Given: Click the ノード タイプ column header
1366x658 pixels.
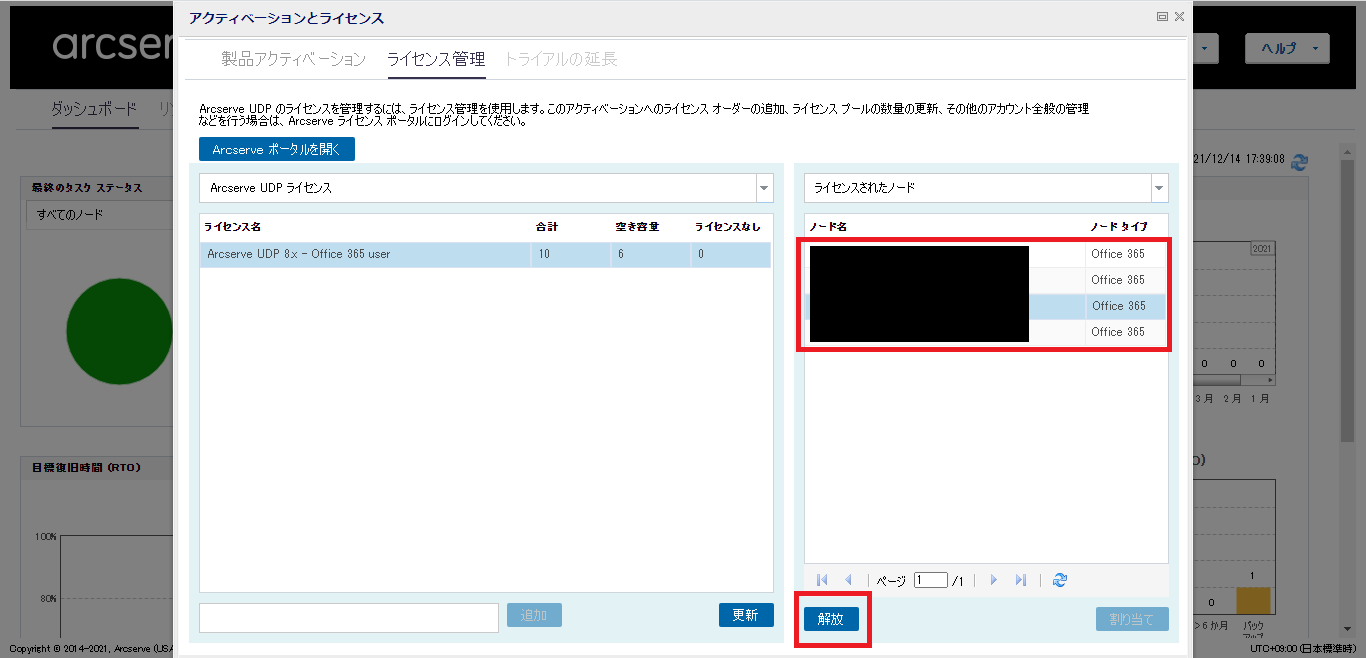Looking at the screenshot, I should coord(1119,227).
